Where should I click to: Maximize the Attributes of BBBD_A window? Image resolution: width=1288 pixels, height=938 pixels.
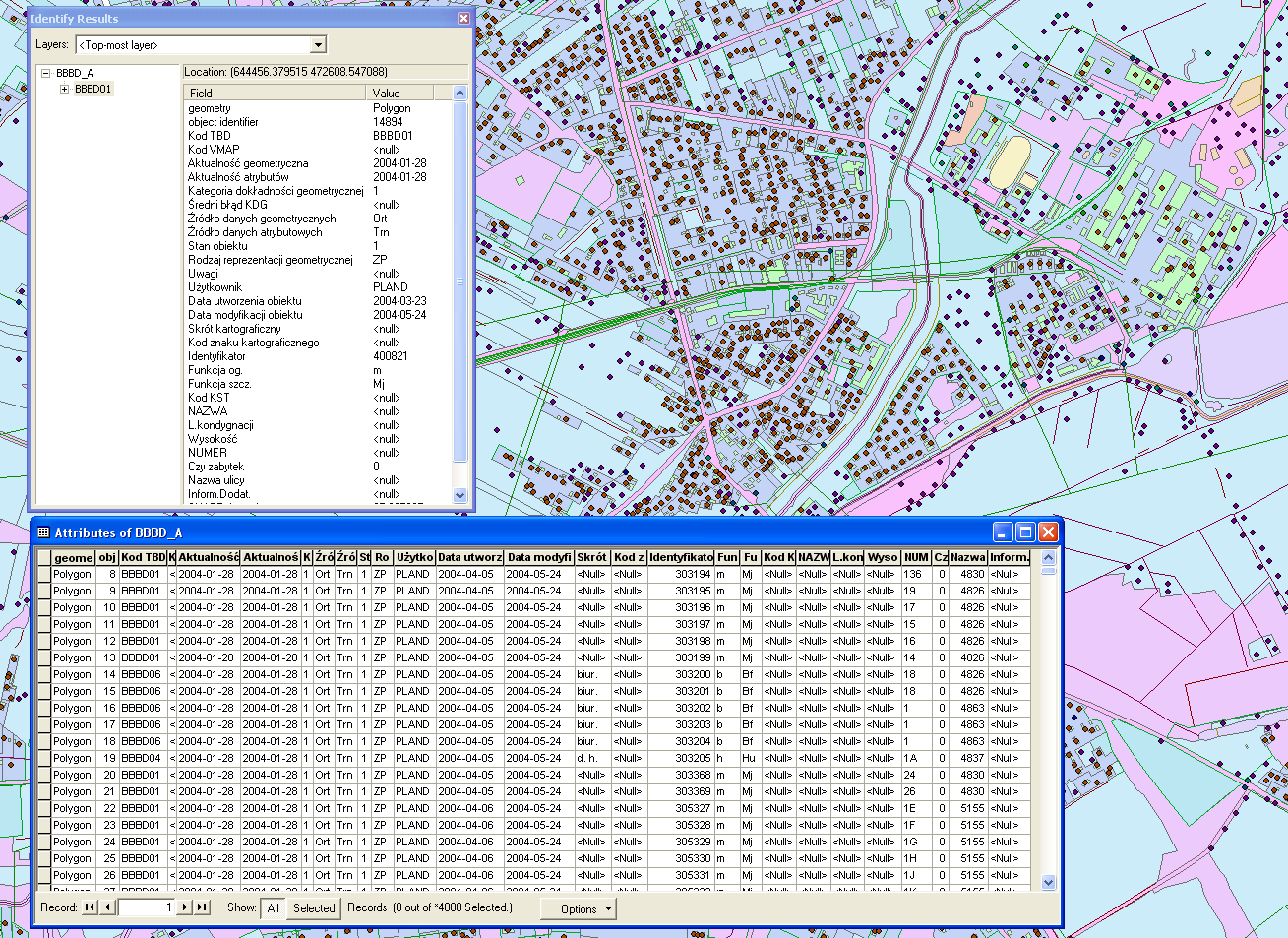click(x=1025, y=532)
